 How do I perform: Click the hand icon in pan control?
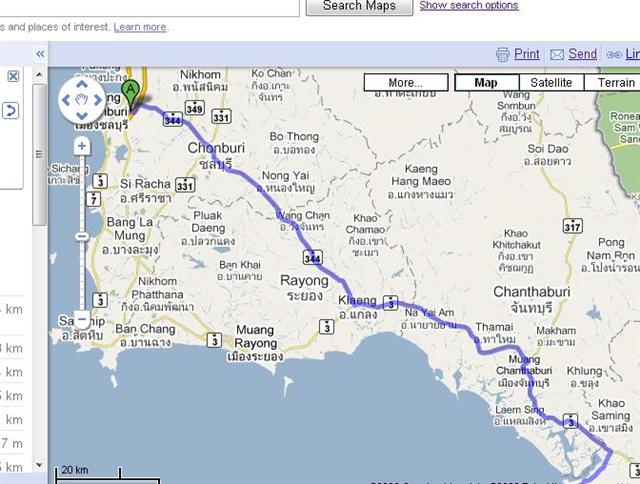click(82, 100)
